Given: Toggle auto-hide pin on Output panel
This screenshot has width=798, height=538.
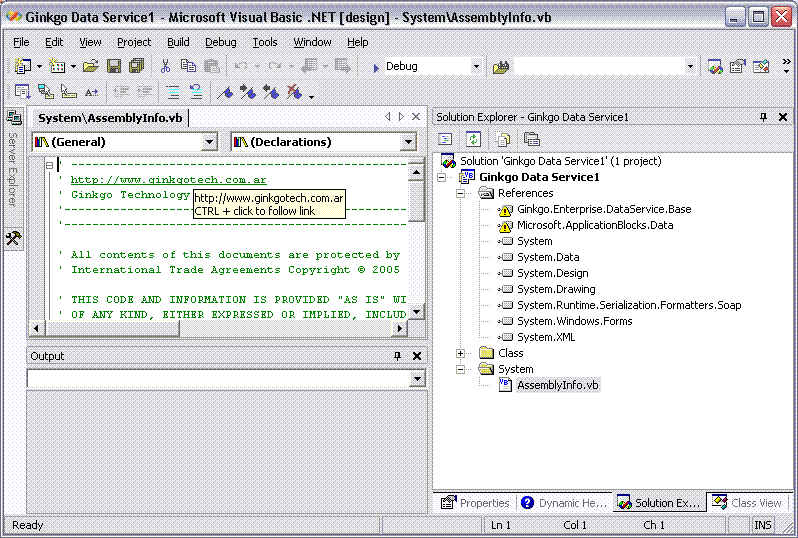Looking at the screenshot, I should click(x=397, y=356).
